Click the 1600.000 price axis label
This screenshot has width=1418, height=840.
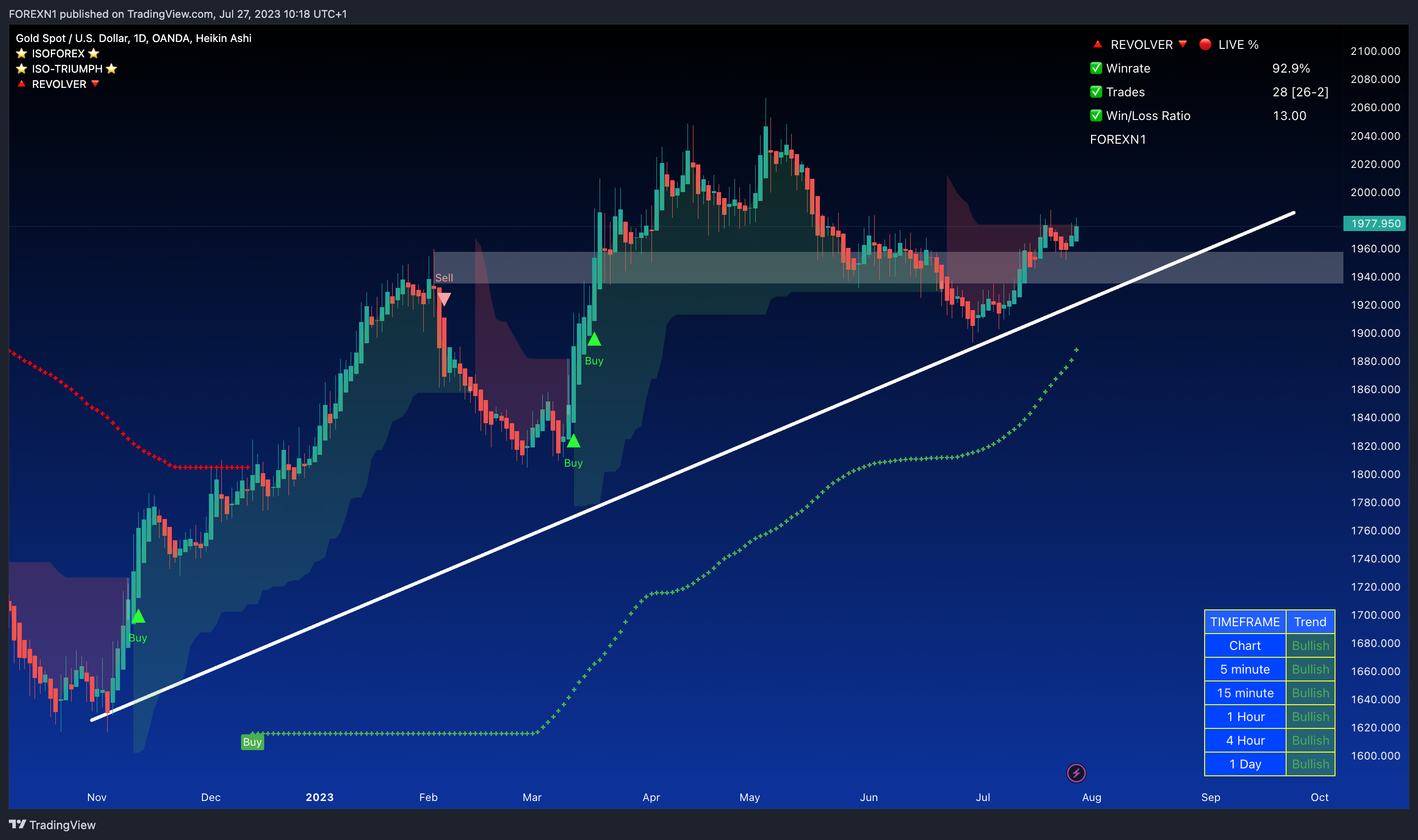1375,756
